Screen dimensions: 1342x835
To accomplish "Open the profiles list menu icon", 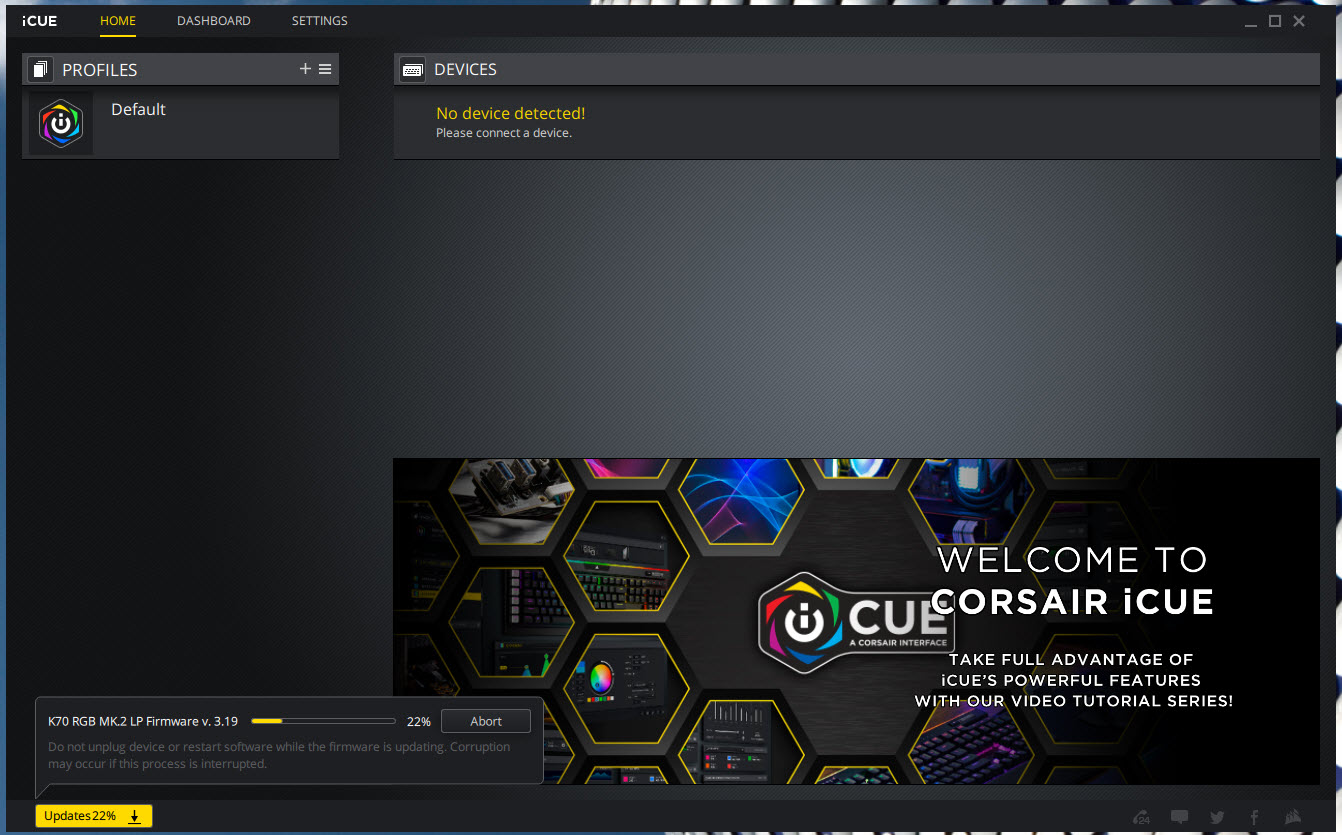I will point(325,69).
